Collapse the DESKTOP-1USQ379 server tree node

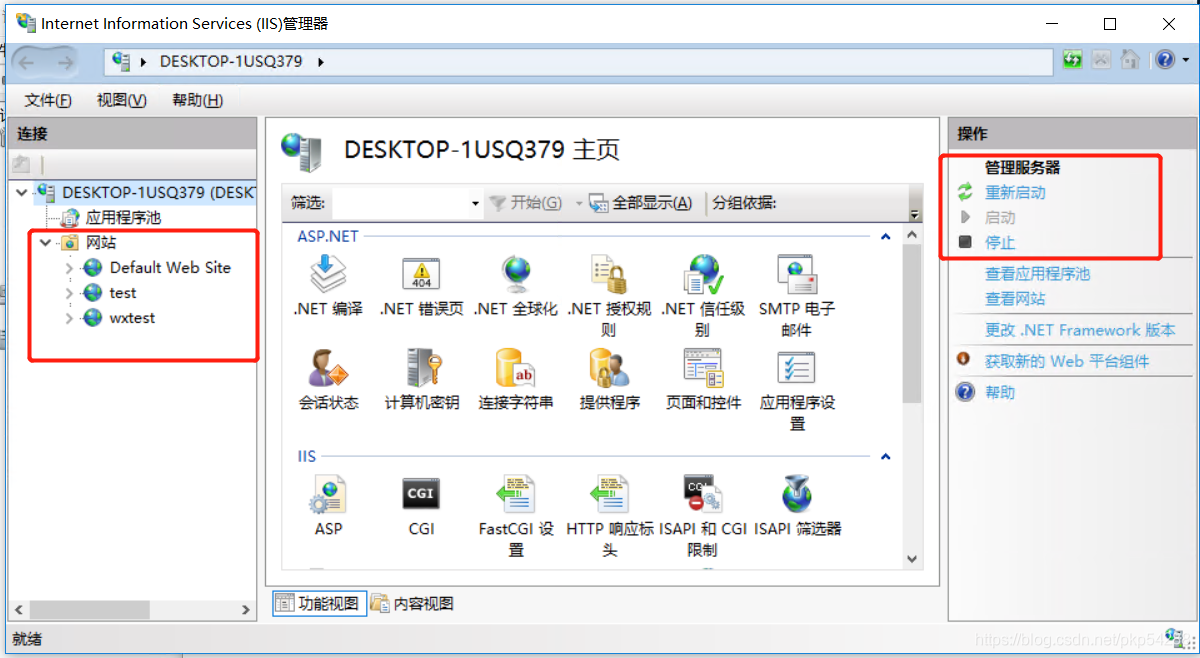tap(23, 192)
